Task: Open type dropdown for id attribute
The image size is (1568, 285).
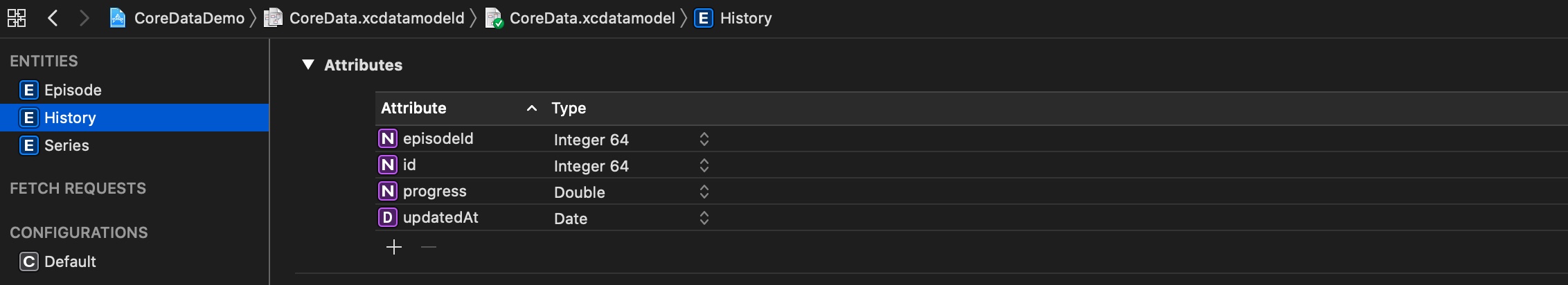Action: point(704,165)
